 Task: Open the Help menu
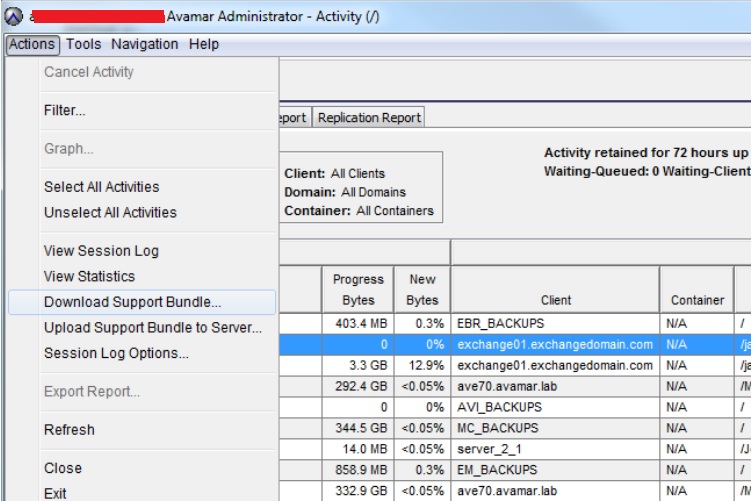point(204,44)
